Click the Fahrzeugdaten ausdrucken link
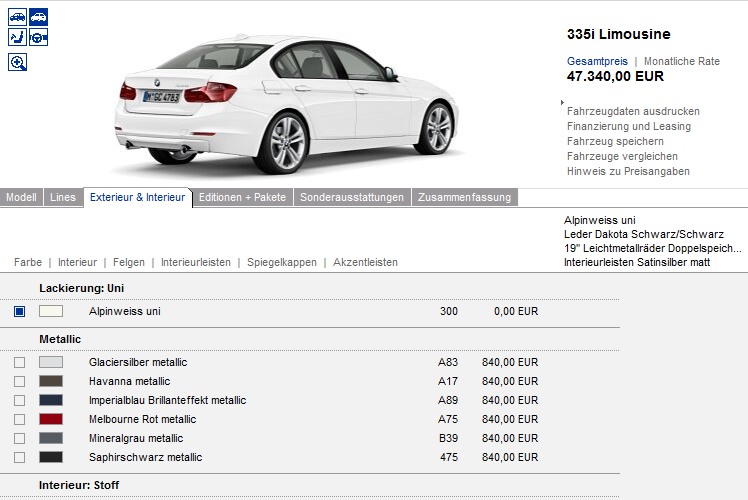The width and height of the screenshot is (748, 500). pyautogui.click(x=633, y=111)
